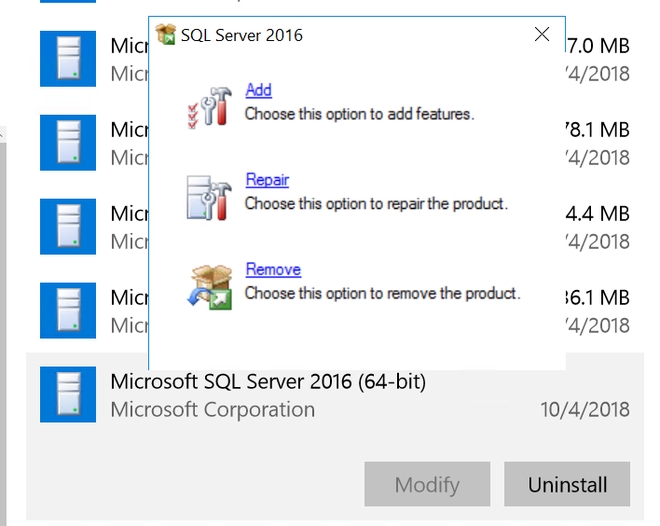
Task: Select the app icon beside the 78.1 MB entry
Action: (x=68, y=143)
